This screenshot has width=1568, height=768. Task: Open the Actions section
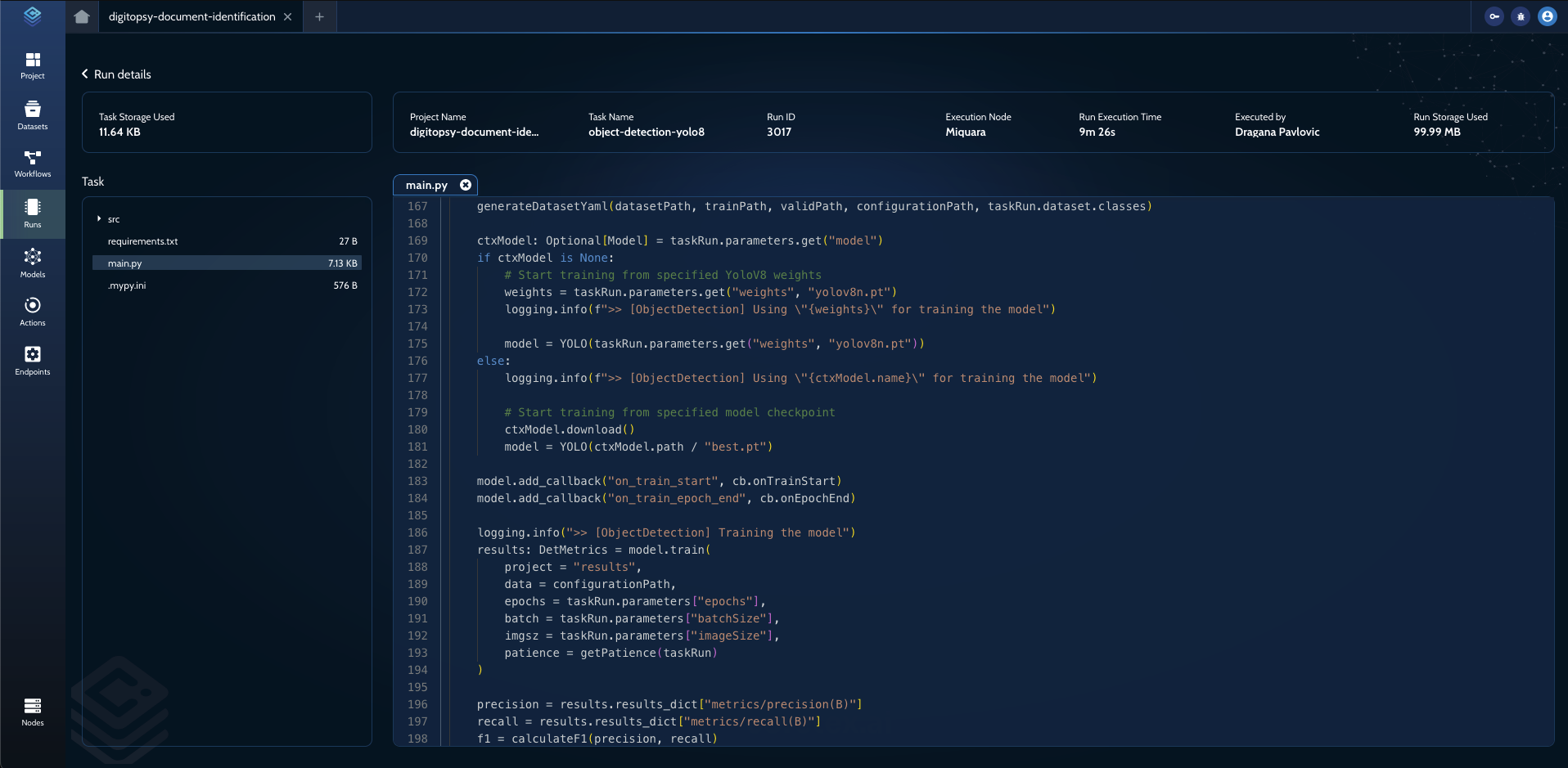[x=33, y=312]
